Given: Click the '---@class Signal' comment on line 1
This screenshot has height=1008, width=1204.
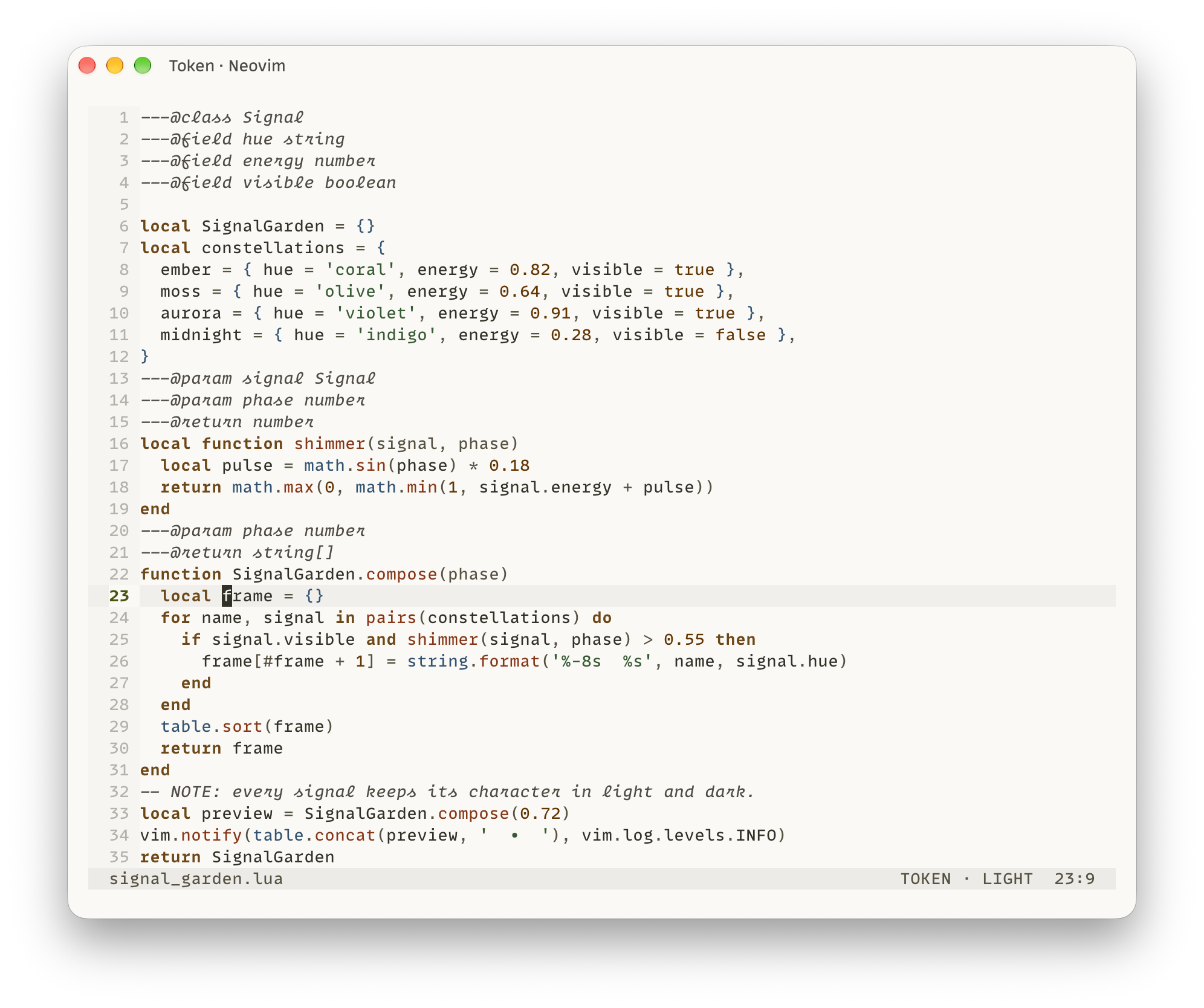Looking at the screenshot, I should pyautogui.click(x=222, y=117).
